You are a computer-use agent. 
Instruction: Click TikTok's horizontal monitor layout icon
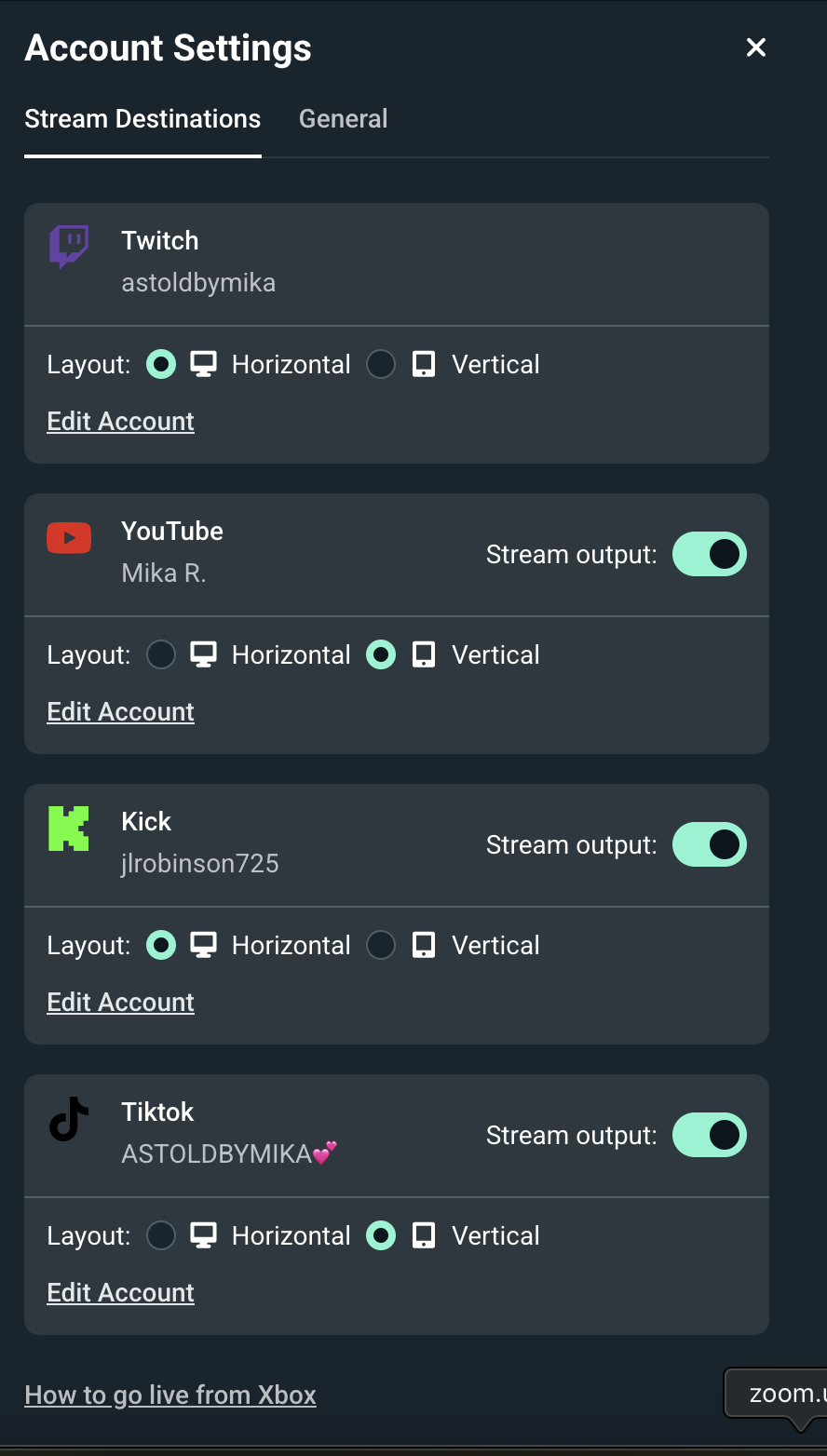point(204,1235)
